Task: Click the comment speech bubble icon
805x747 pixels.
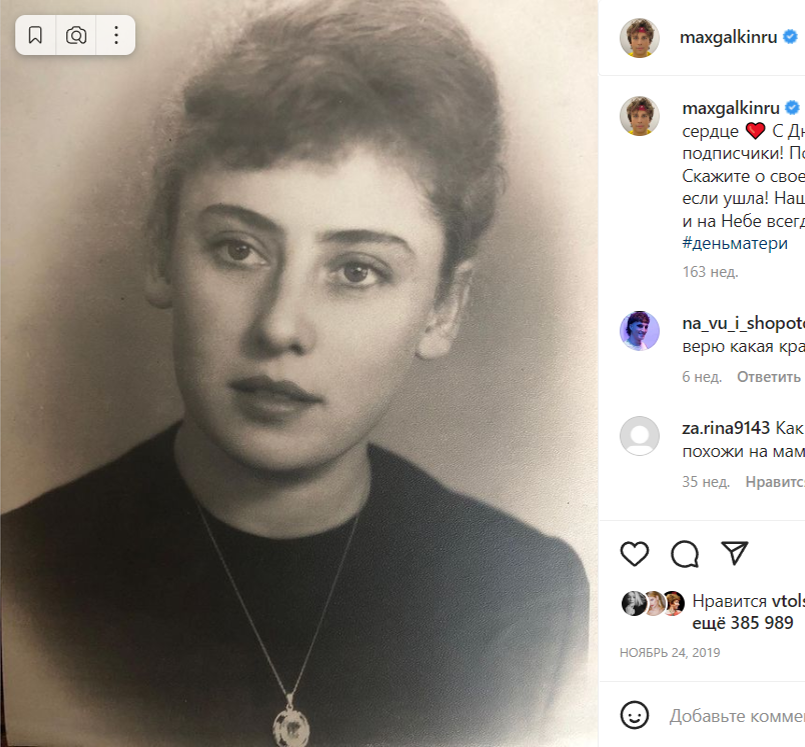Action: coord(685,553)
